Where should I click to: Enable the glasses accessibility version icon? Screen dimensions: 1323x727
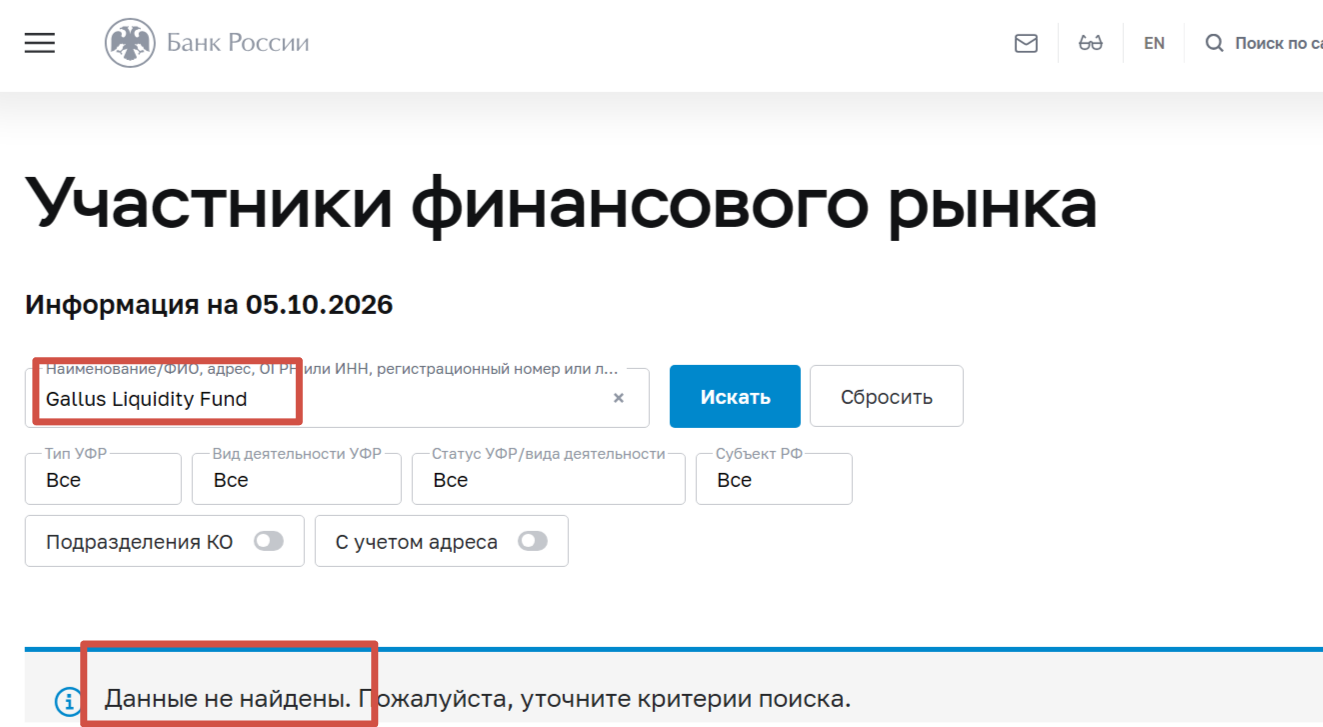[1090, 43]
